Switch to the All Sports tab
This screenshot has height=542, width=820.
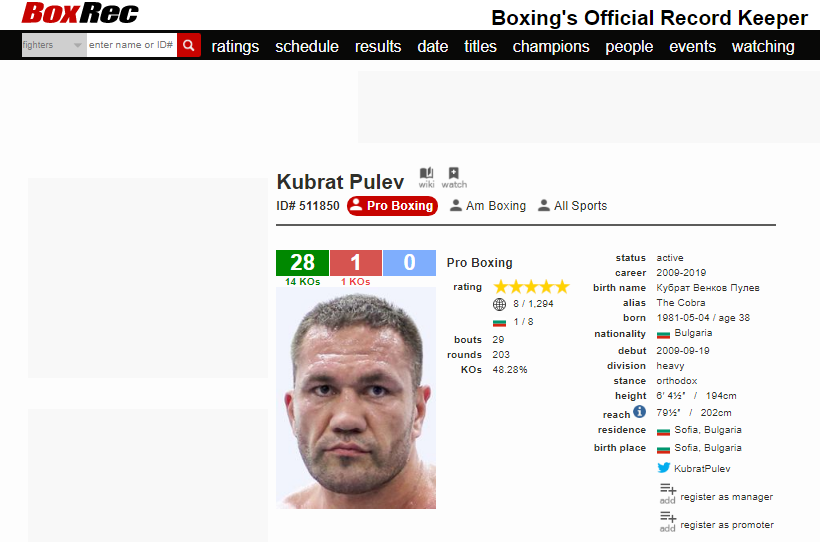coord(572,206)
